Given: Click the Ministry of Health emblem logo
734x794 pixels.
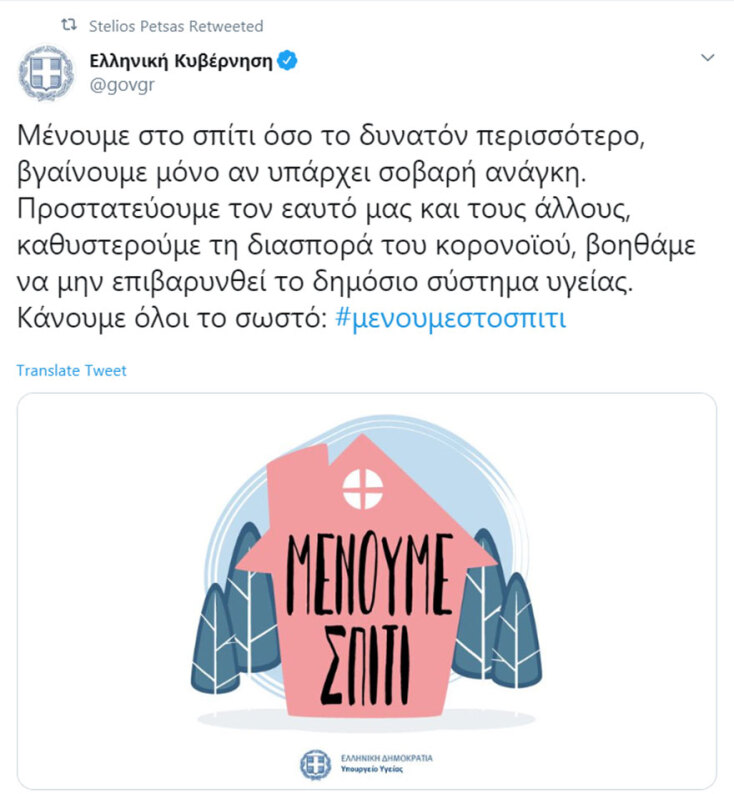Looking at the screenshot, I should pyautogui.click(x=315, y=765).
